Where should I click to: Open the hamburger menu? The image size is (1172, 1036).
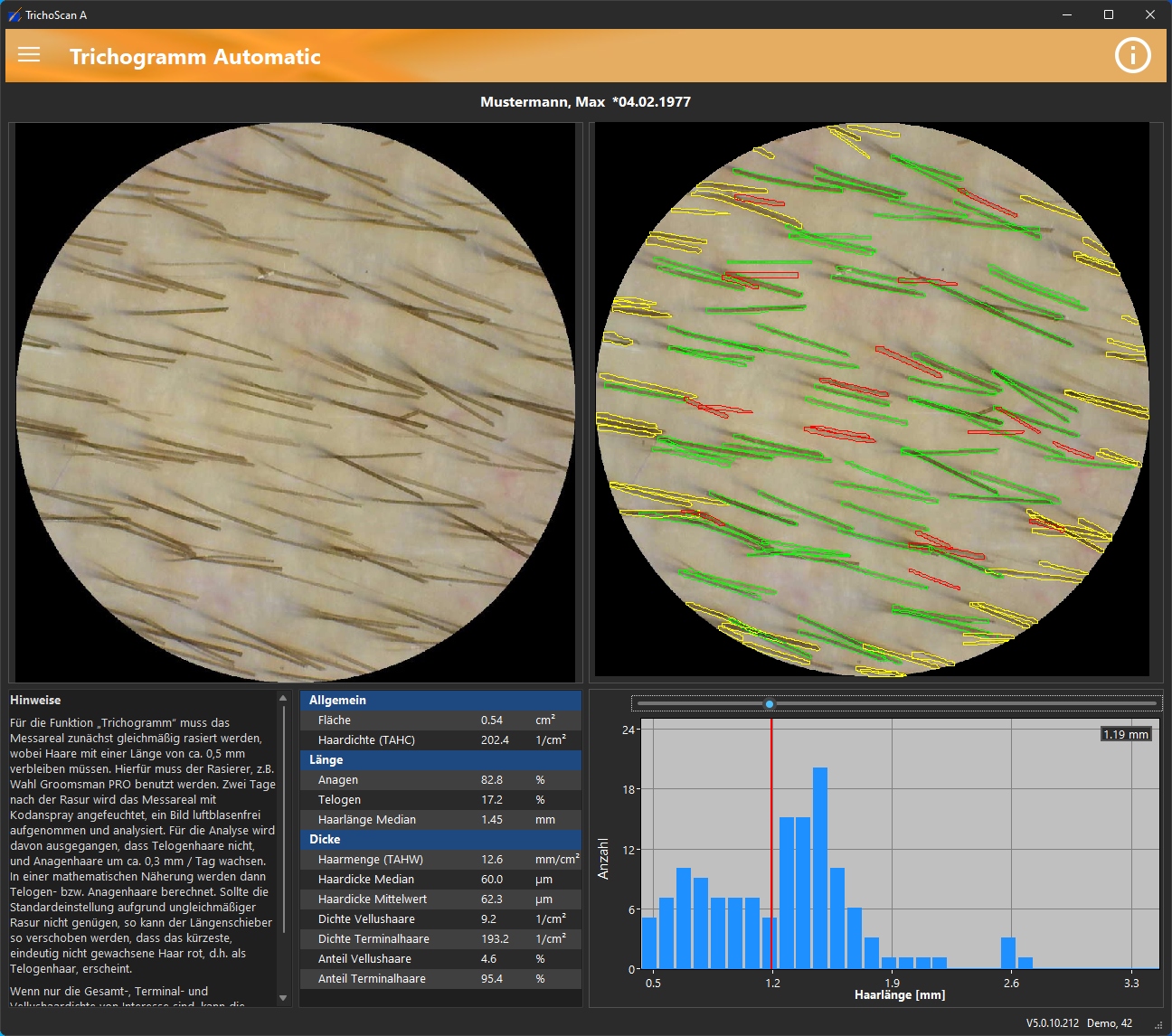pyautogui.click(x=29, y=55)
